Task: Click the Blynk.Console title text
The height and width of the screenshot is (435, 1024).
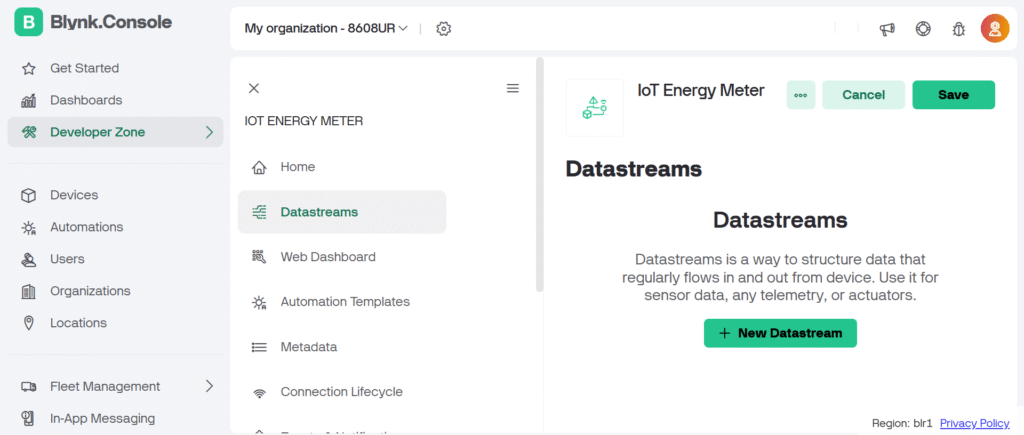Action: click(x=111, y=22)
